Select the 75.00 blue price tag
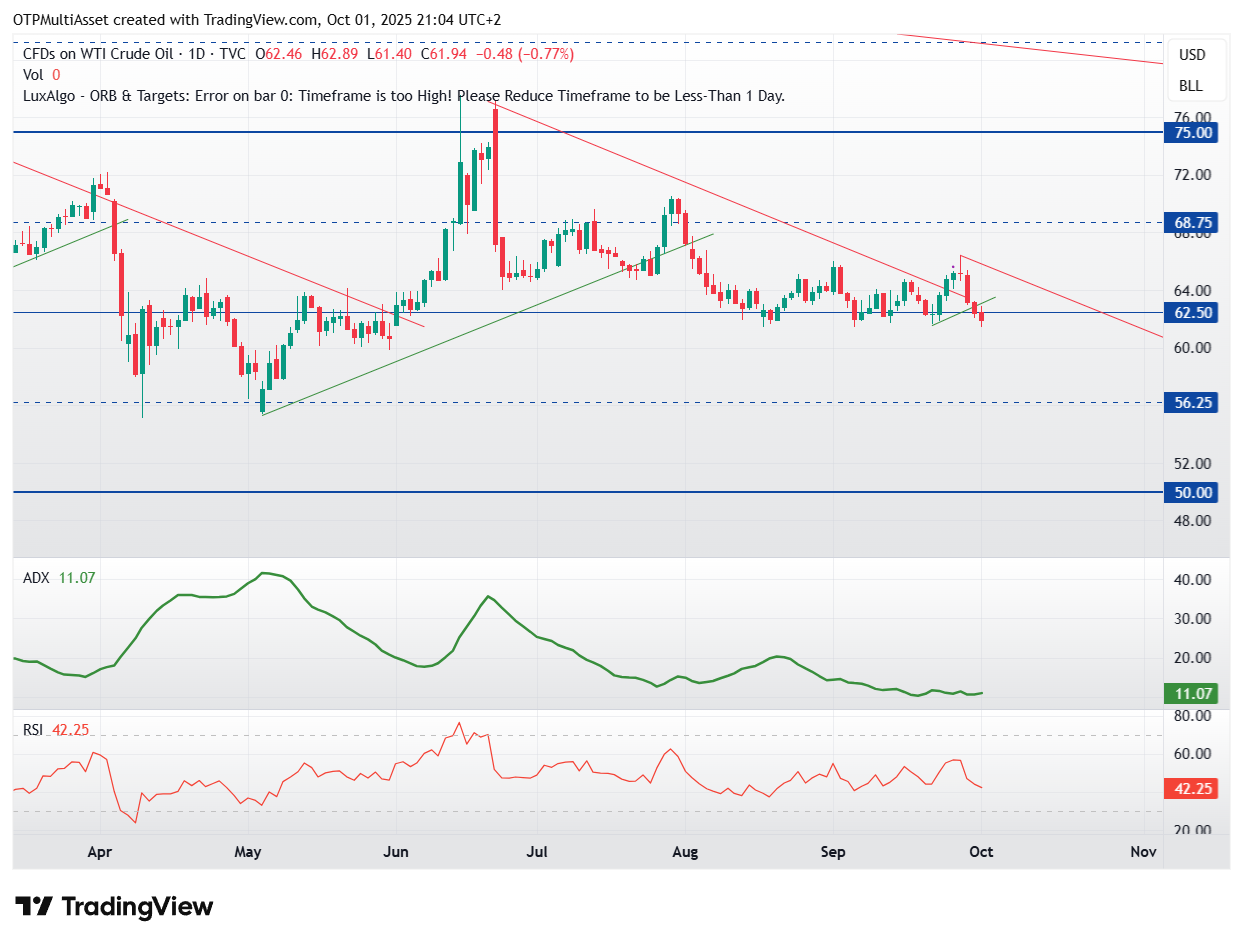 click(x=1192, y=132)
